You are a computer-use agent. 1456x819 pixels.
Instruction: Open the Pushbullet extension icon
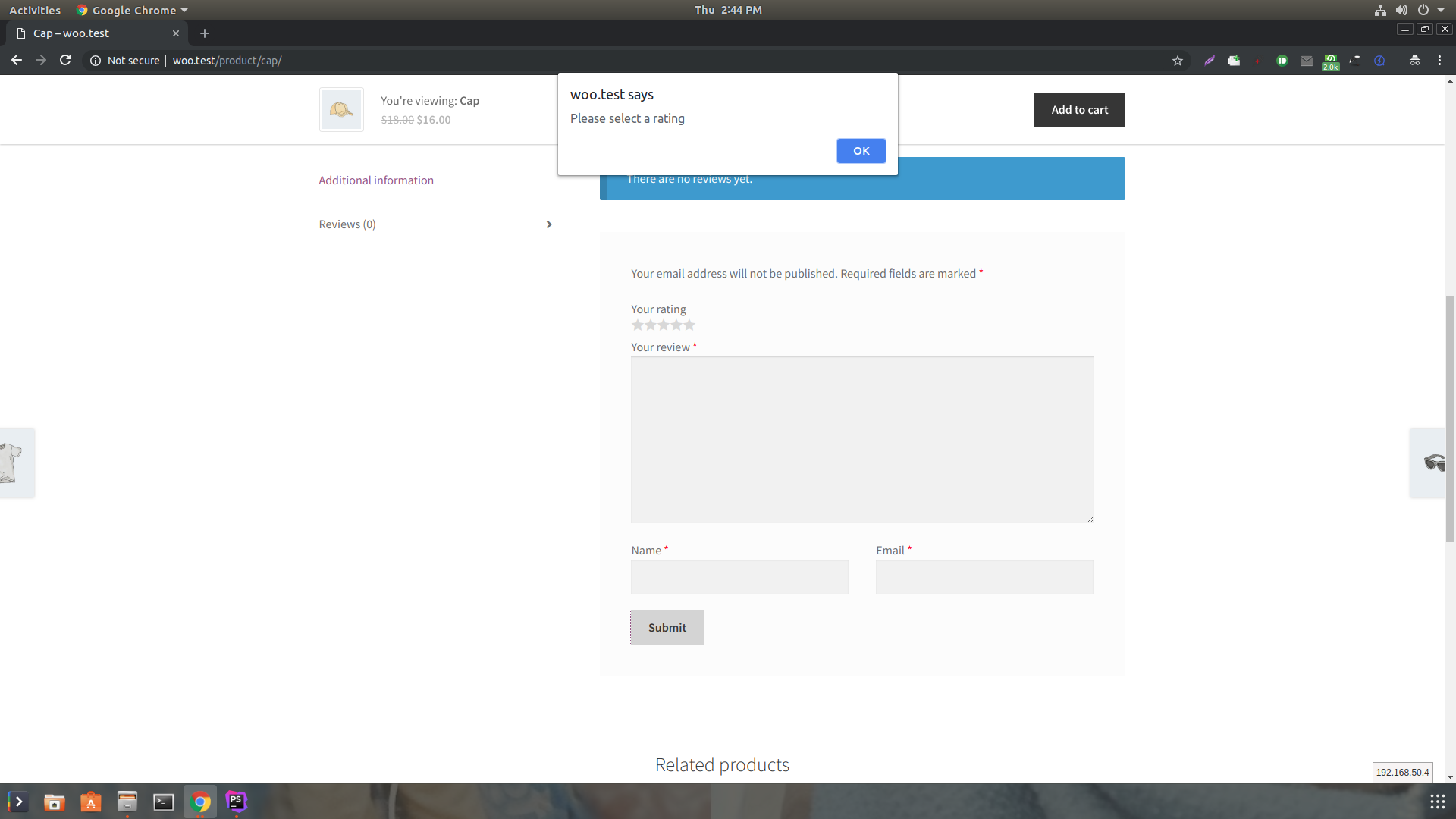click(x=1282, y=61)
